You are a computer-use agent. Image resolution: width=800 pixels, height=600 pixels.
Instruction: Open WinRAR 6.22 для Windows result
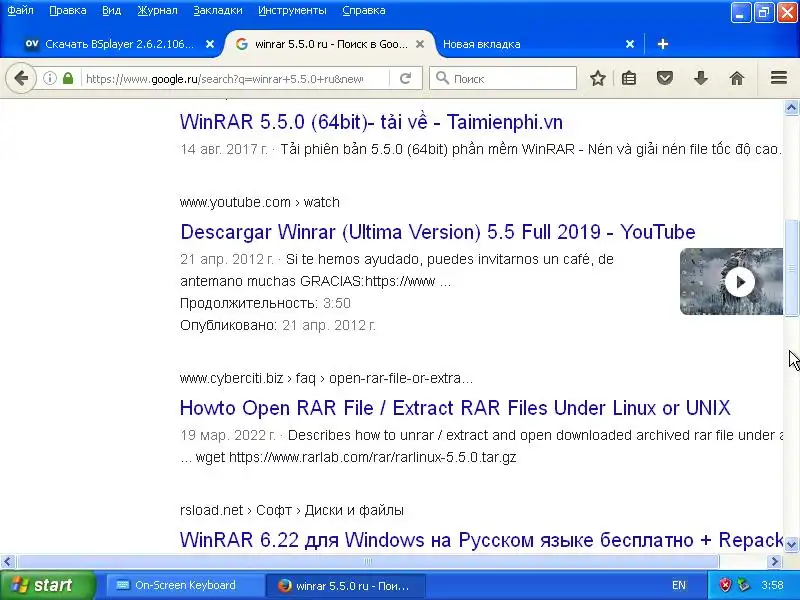pyautogui.click(x=481, y=540)
